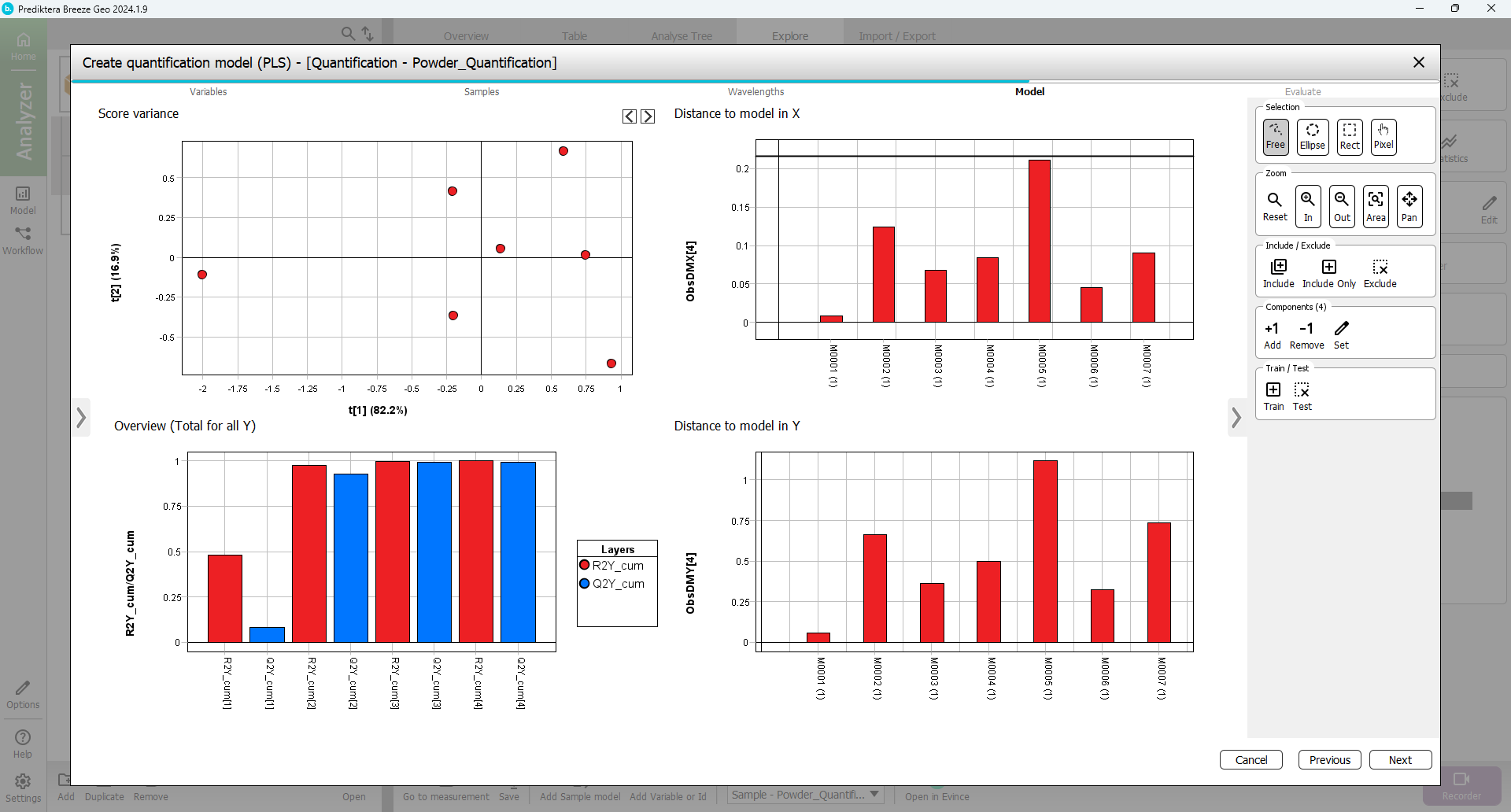Choose the Pixel selection tool
Image resolution: width=1511 pixels, height=812 pixels.
[x=1383, y=137]
